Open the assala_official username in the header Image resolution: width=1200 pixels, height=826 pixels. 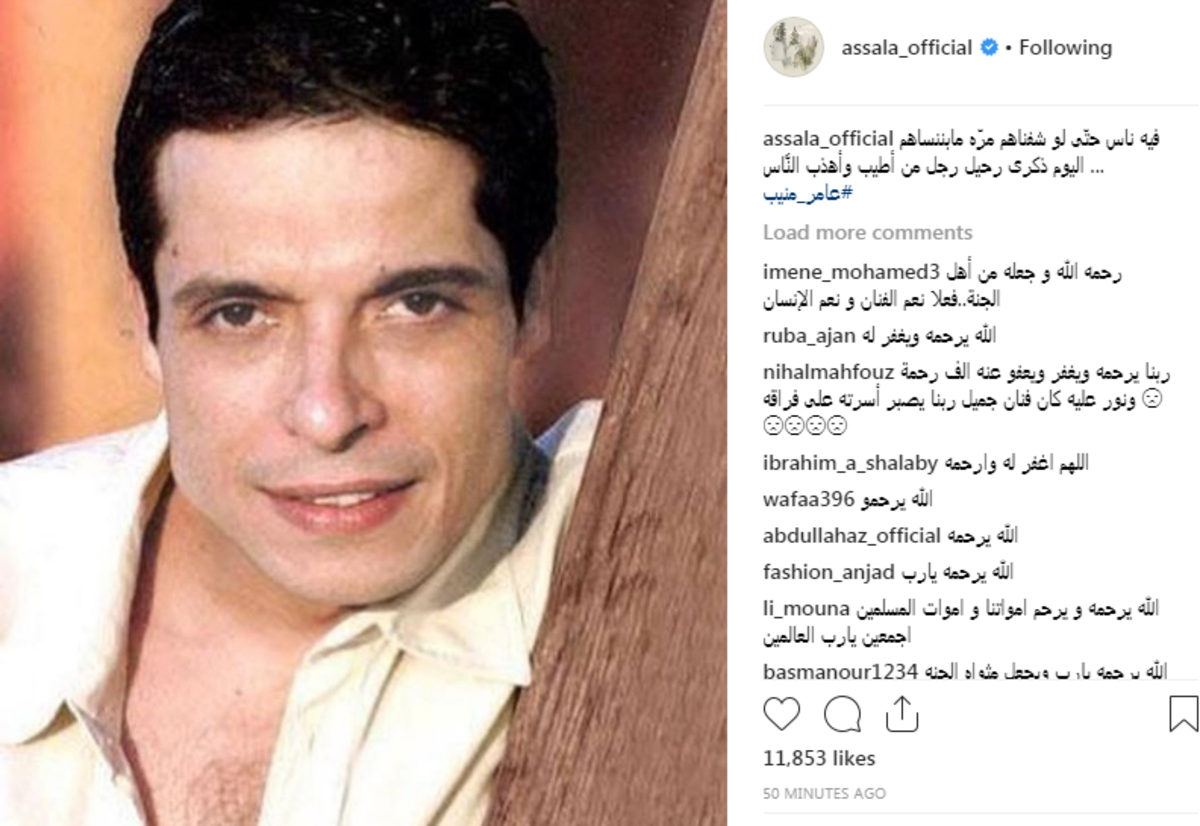[x=907, y=48]
